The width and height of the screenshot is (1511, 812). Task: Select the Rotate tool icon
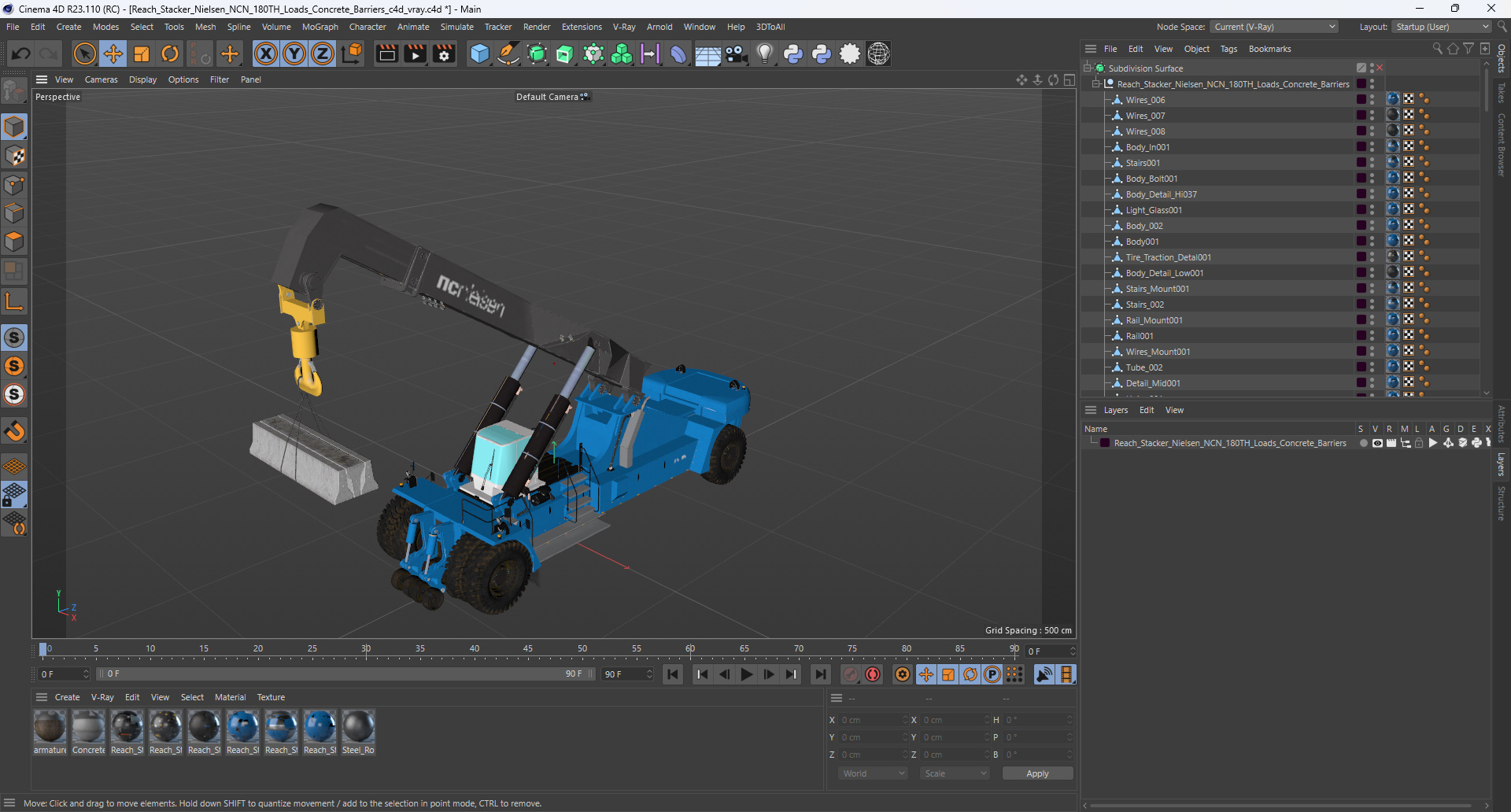click(x=170, y=54)
